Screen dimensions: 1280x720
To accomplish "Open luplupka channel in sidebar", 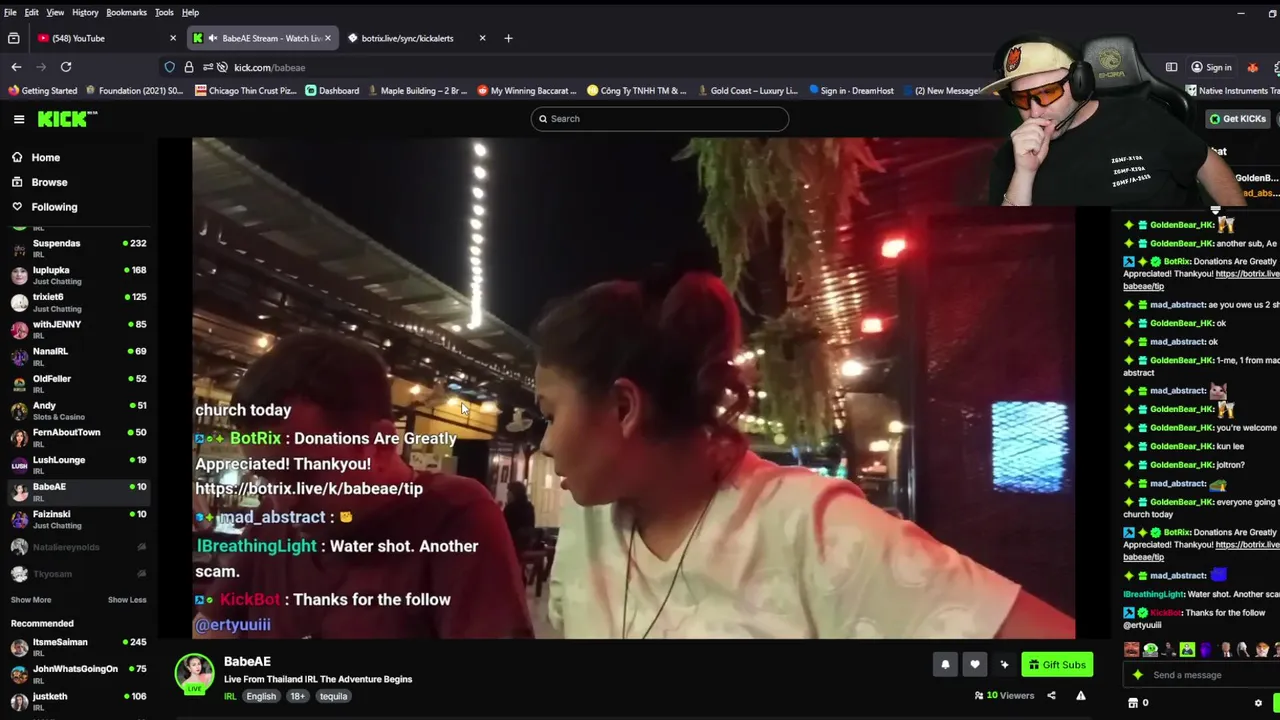I will pyautogui.click(x=78, y=275).
